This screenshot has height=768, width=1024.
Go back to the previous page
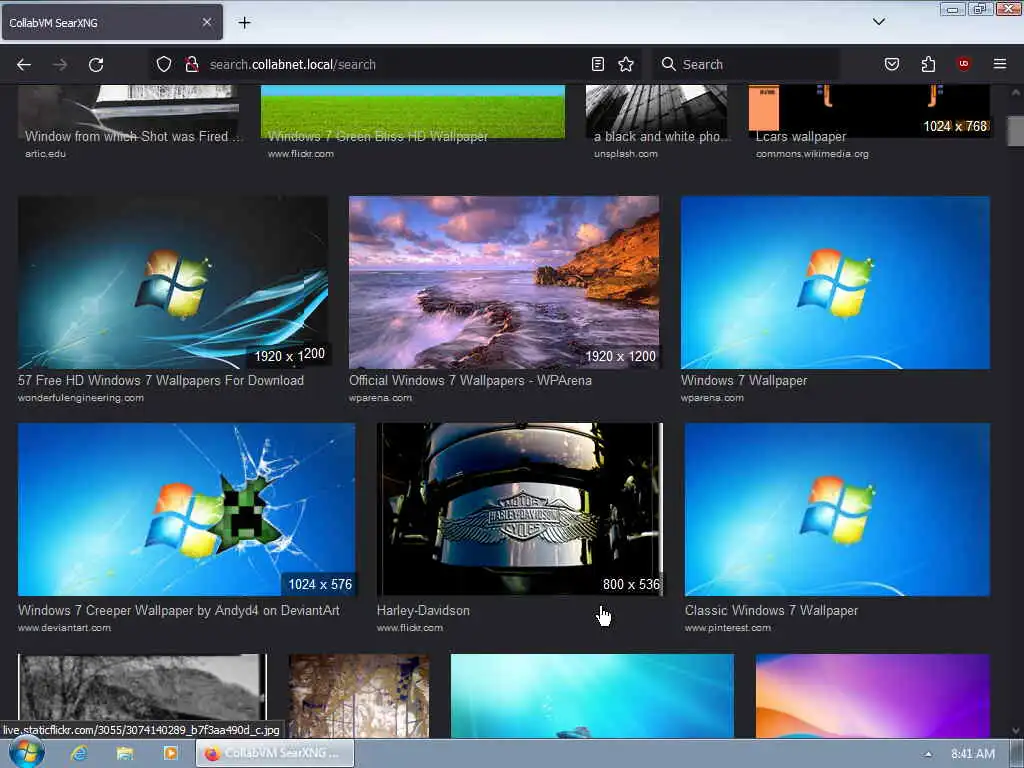(x=24, y=64)
